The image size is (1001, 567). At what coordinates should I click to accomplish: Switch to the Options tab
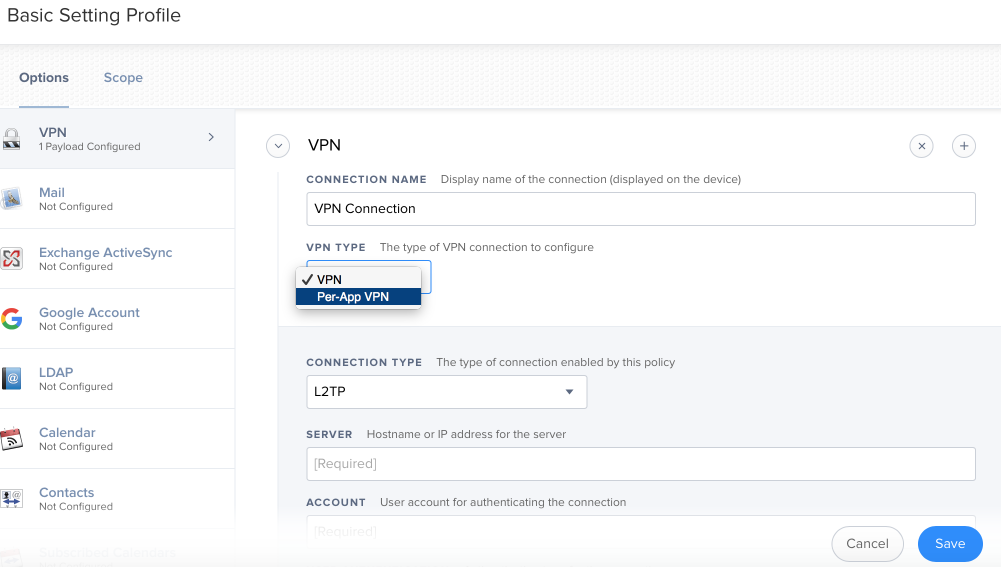coord(44,78)
